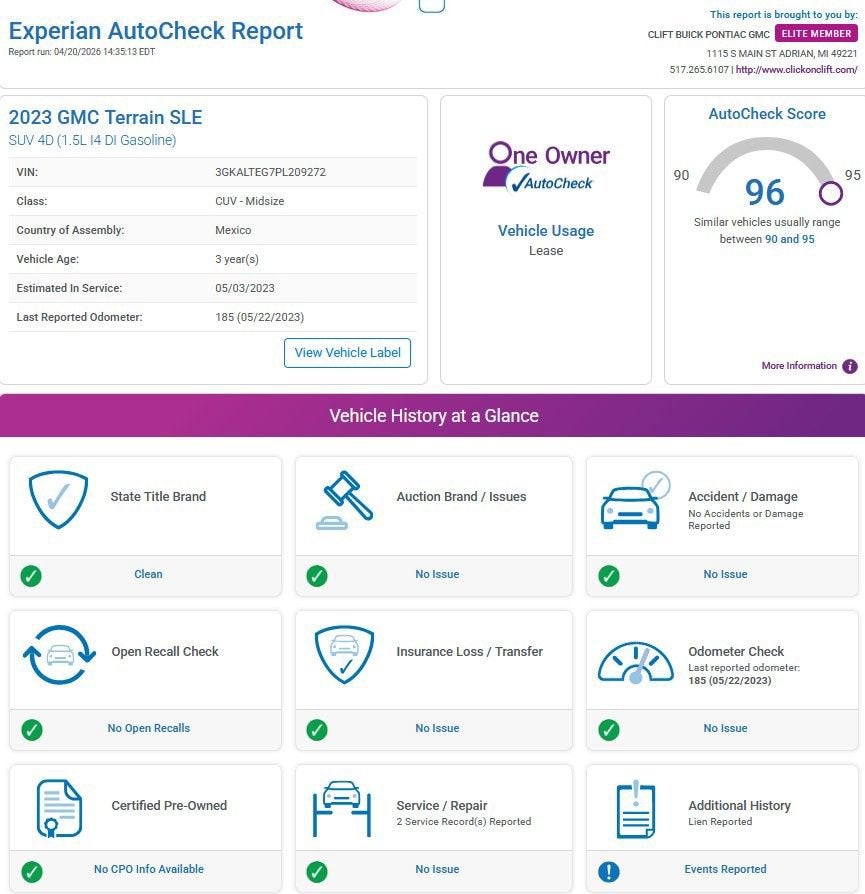
Task: Click the AutoCheck Score gauge marker
Action: [x=830, y=192]
